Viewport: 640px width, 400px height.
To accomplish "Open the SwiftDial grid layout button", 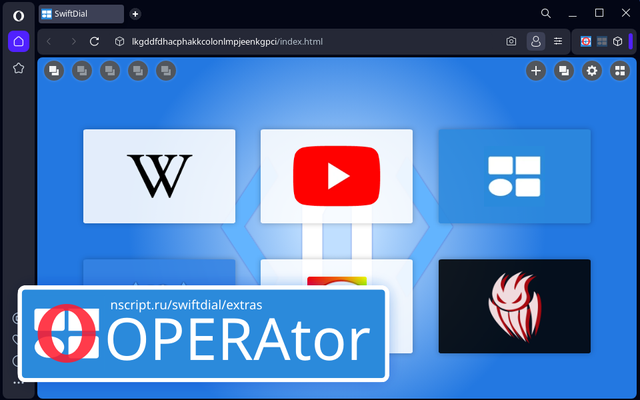I will [620, 71].
